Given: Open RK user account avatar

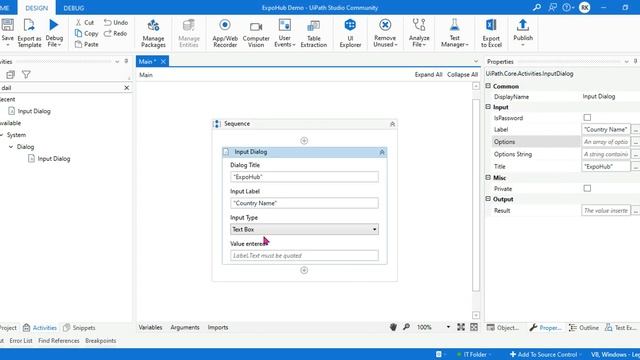Looking at the screenshot, I should tap(584, 7).
